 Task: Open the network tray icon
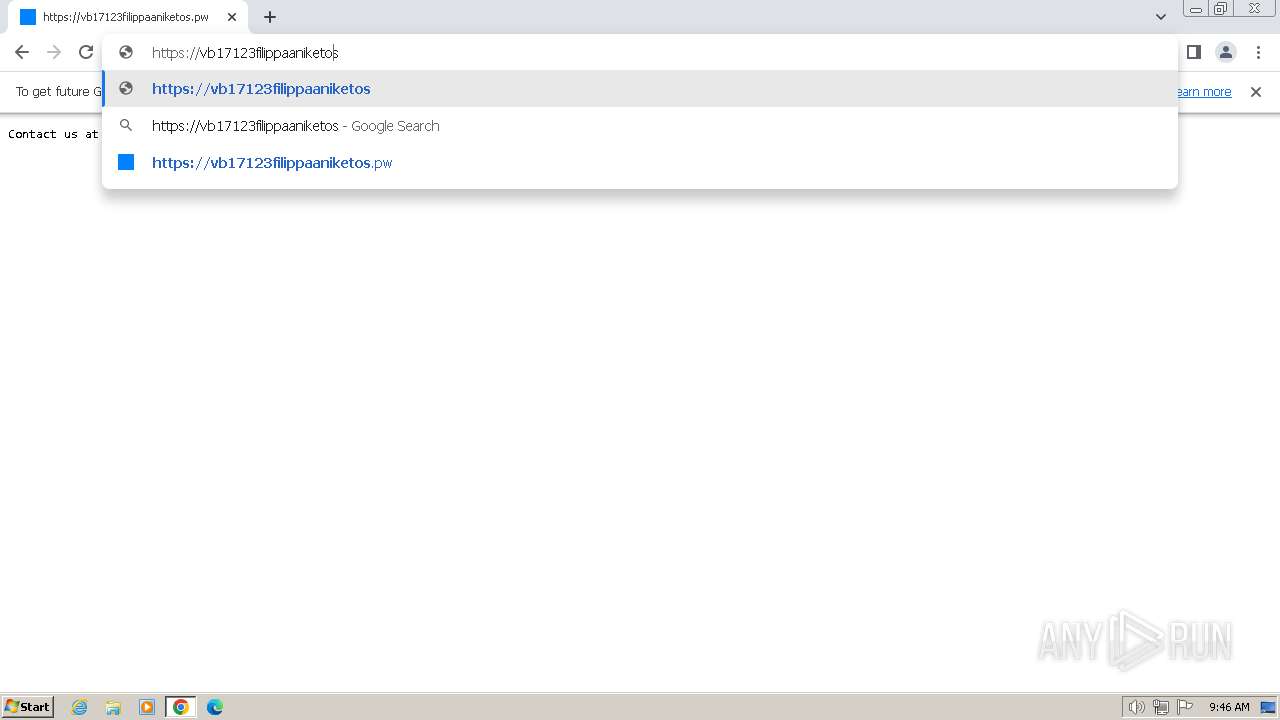1161,707
